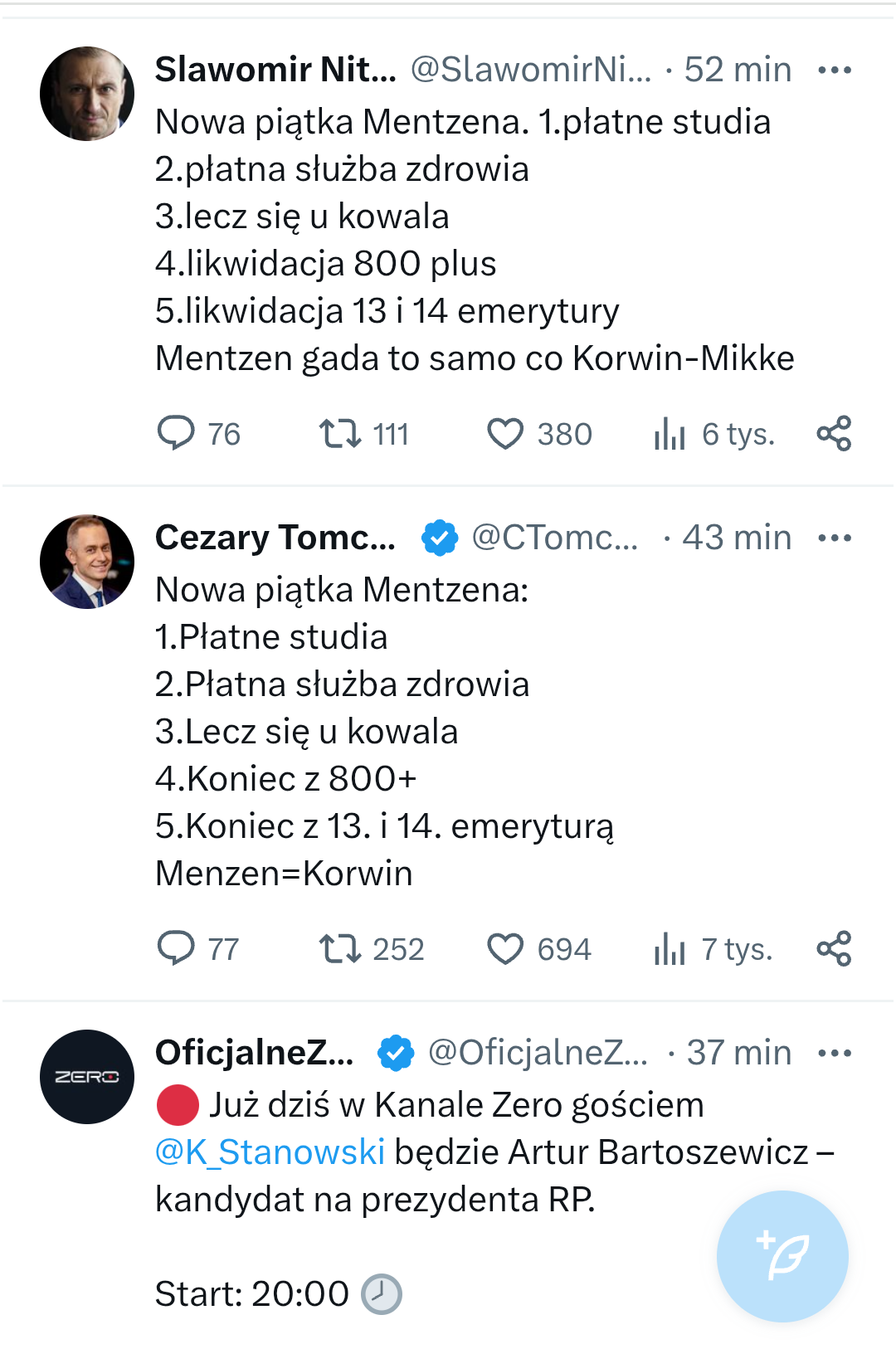Open the Kanal Zero profile avatar
The height and width of the screenshot is (1349, 896).
pyautogui.click(x=87, y=1077)
